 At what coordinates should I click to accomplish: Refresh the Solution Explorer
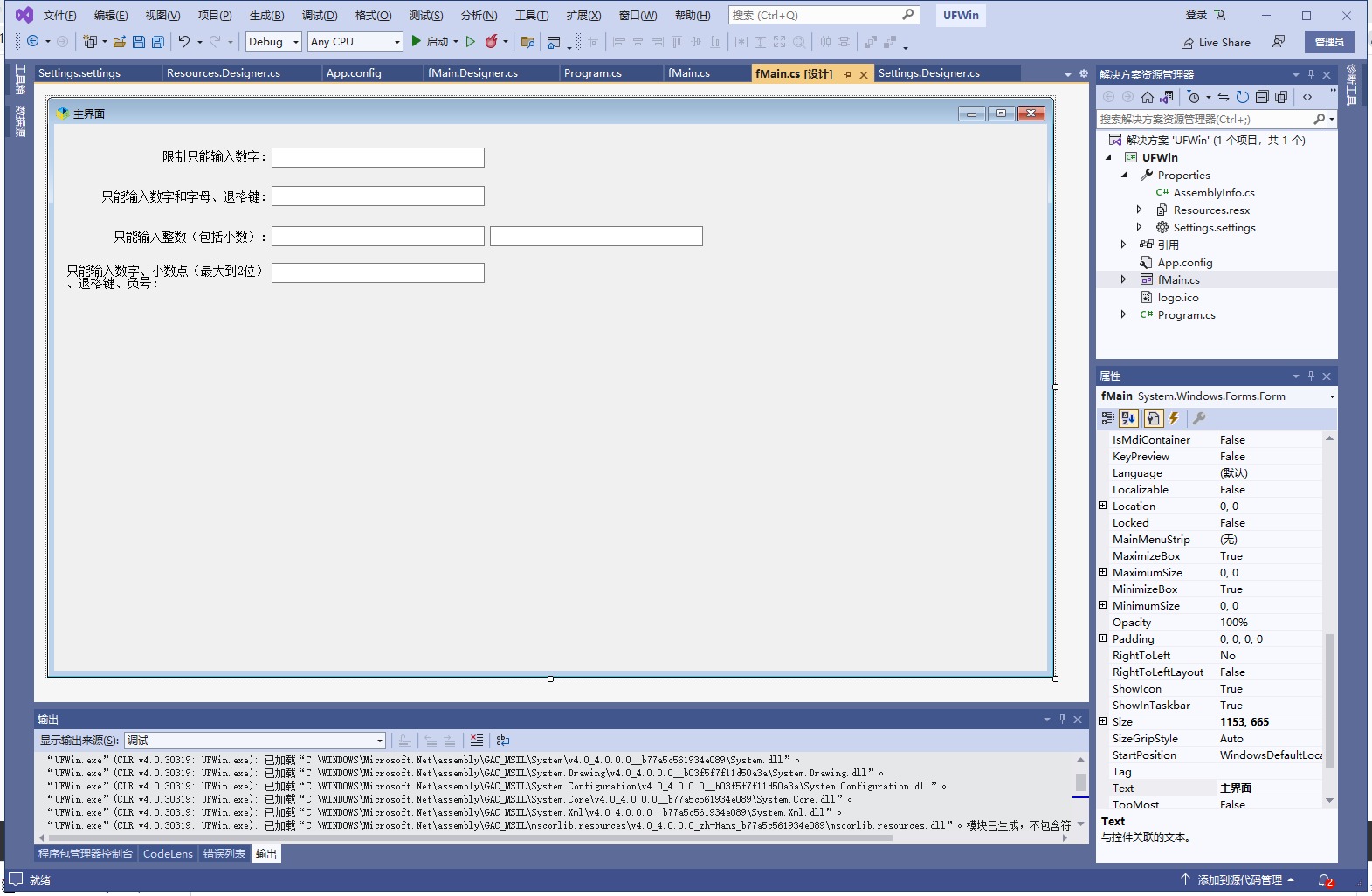click(x=1243, y=97)
